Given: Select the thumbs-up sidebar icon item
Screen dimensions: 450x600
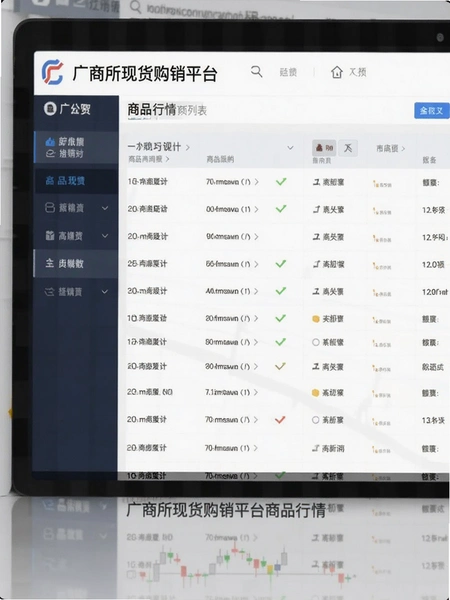Looking at the screenshot, I should point(50,142).
